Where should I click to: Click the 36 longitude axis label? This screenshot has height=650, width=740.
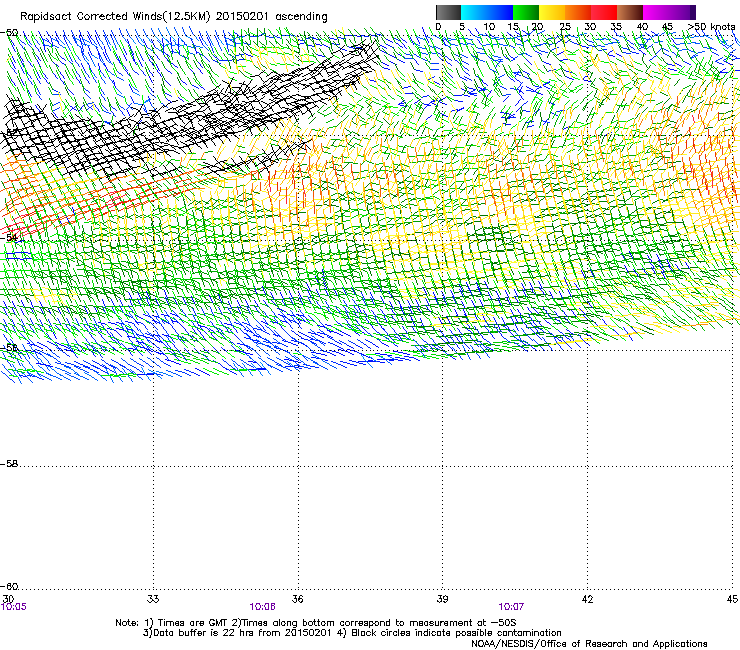coord(297,599)
